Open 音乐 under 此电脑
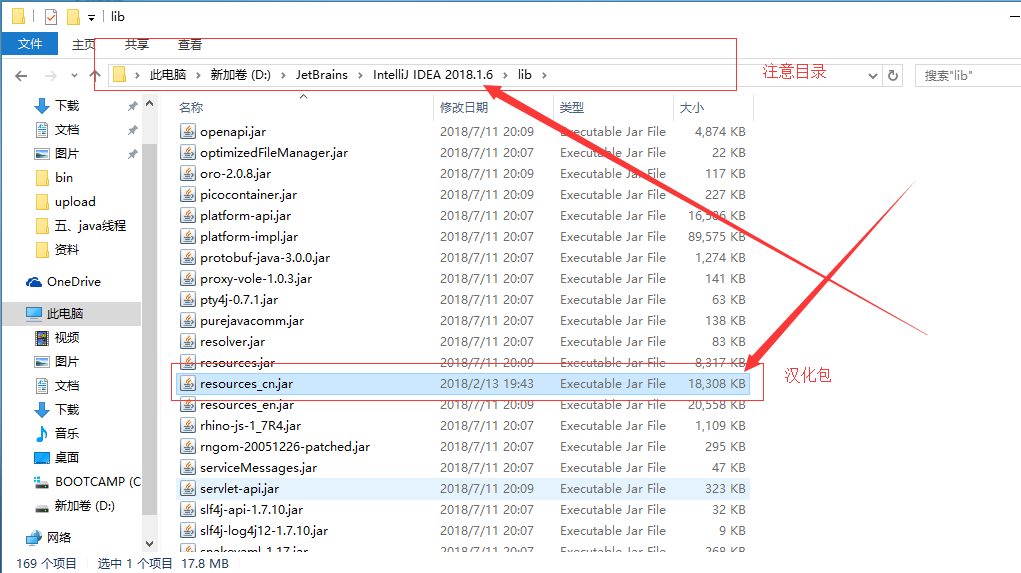 (x=66, y=434)
